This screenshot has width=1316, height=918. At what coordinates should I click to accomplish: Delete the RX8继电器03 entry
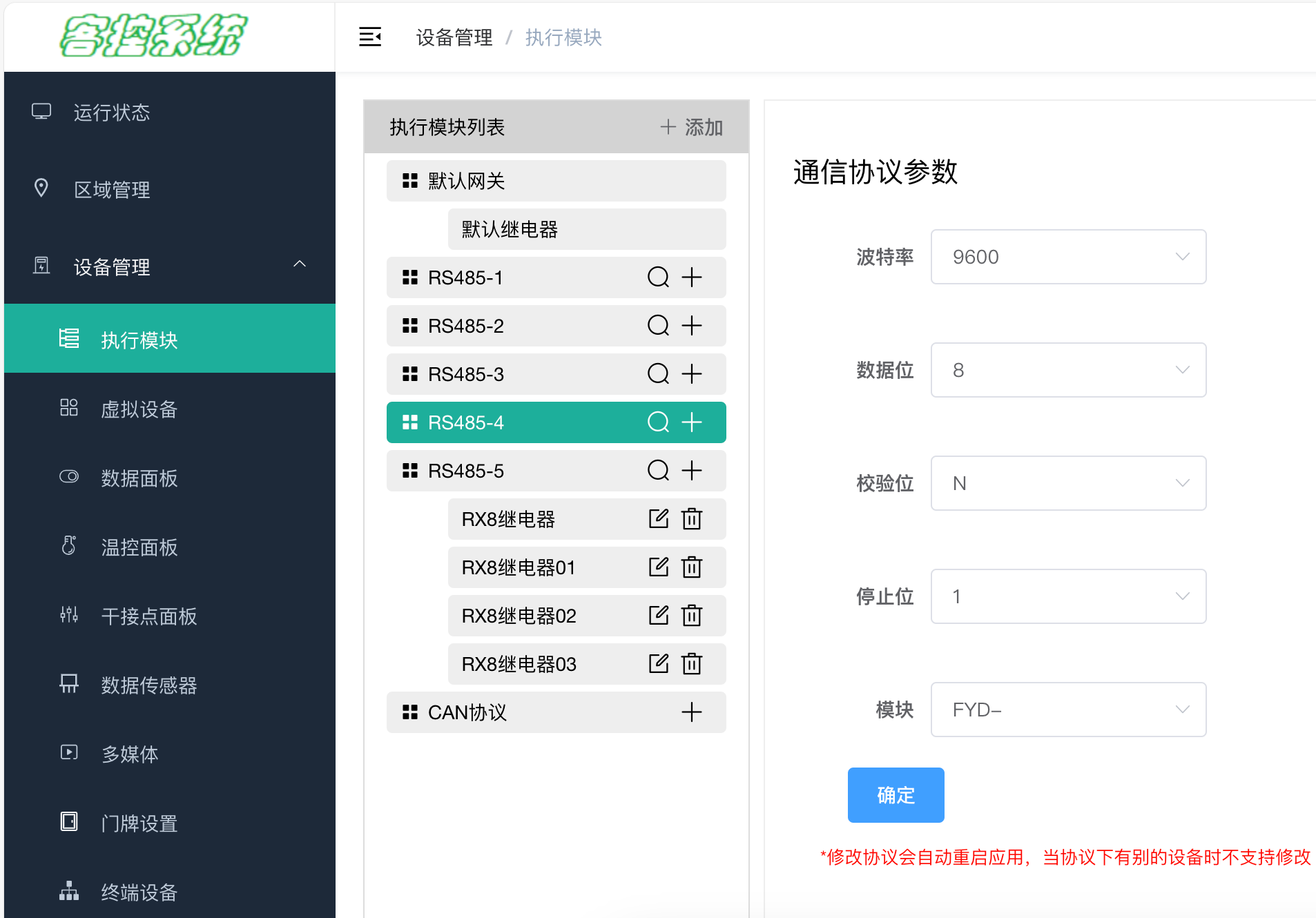click(692, 664)
